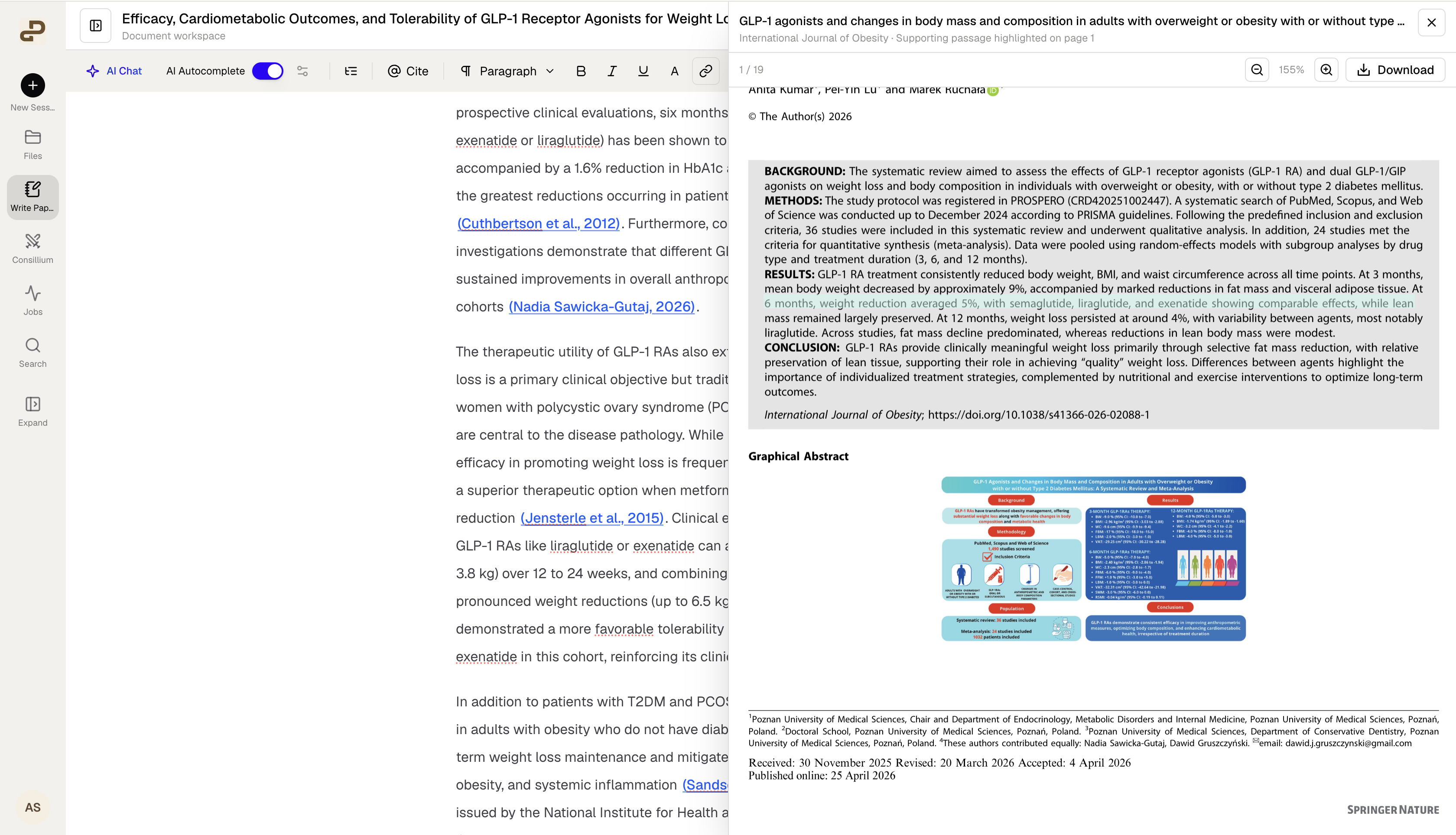Open the Search page
This screenshot has height=835, width=1456.
32,353
